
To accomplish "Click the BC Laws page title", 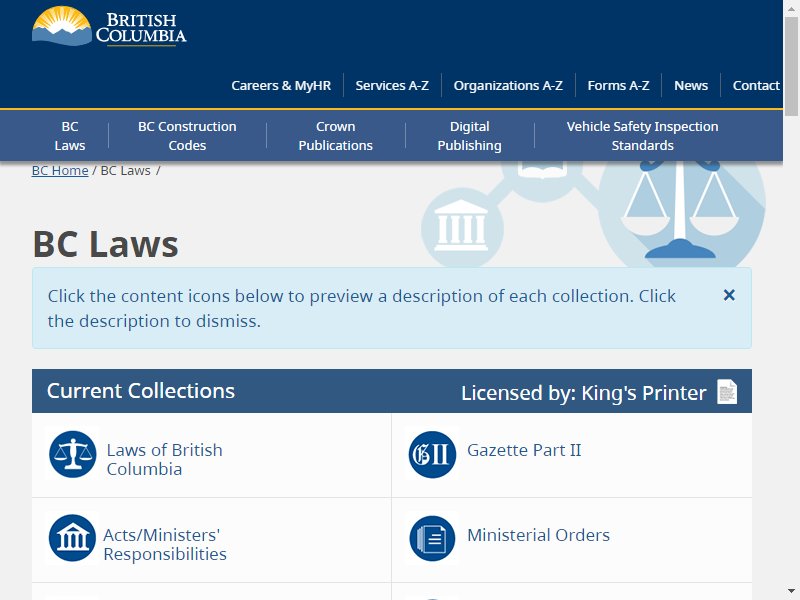I will pyautogui.click(x=106, y=244).
